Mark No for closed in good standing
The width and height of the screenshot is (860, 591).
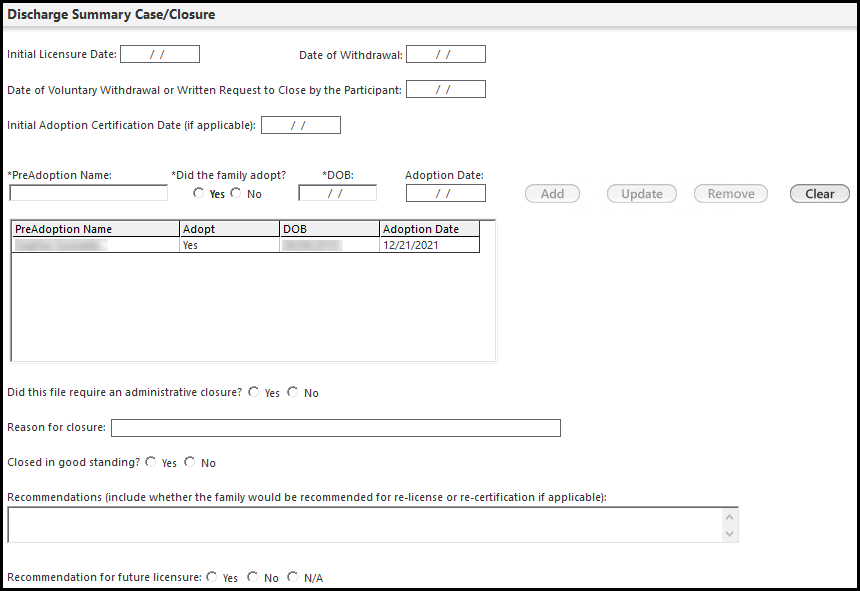[190, 463]
